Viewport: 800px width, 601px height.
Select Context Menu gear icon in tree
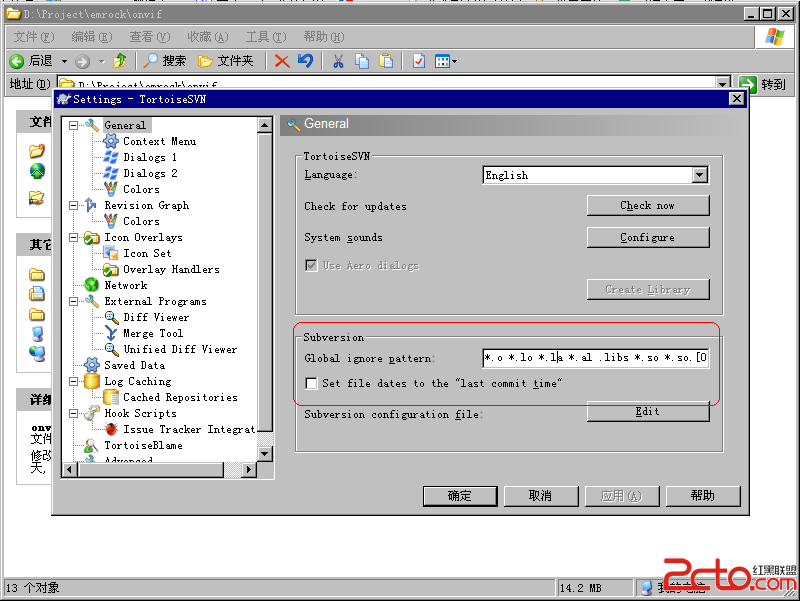(111, 141)
